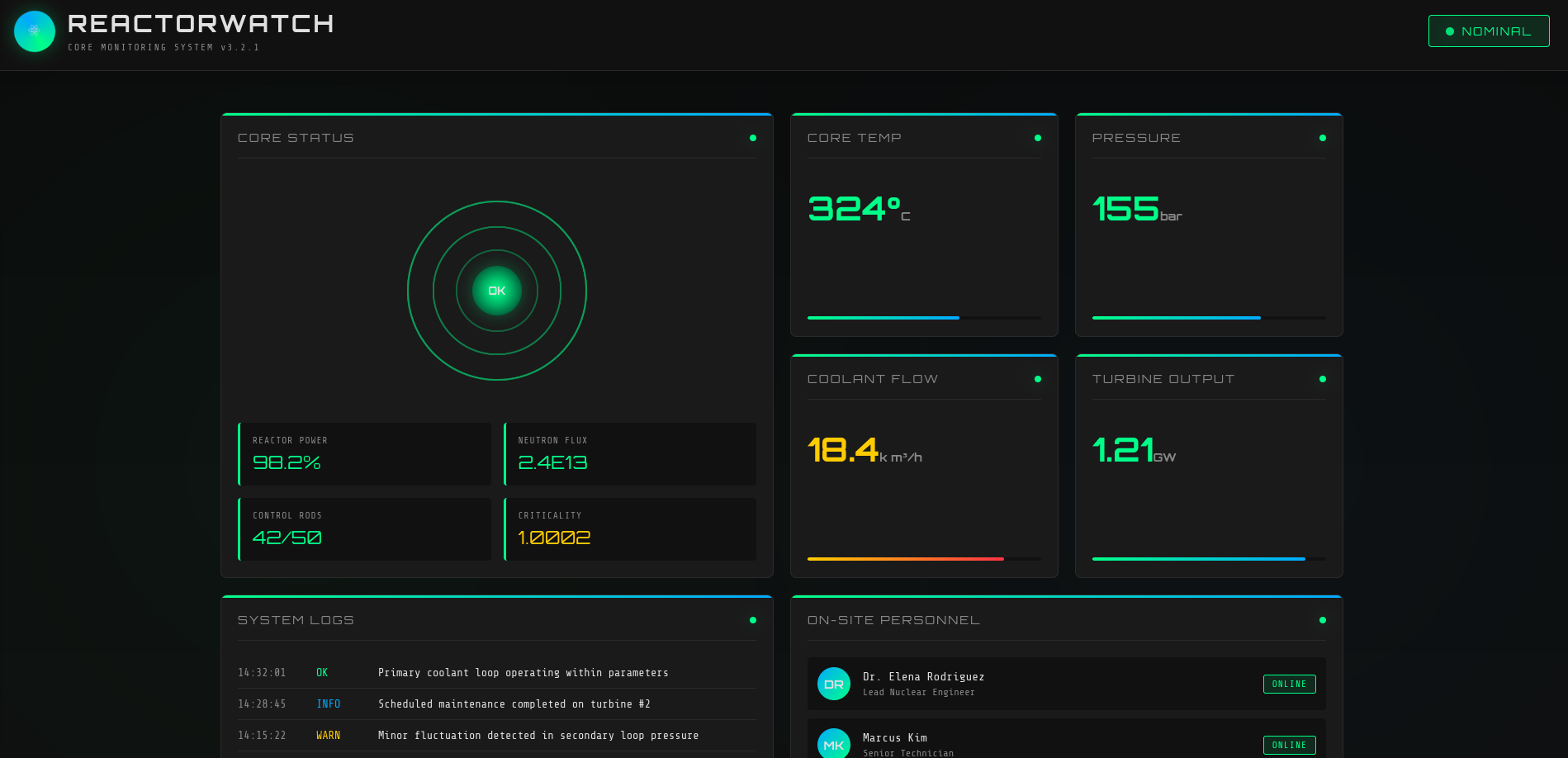Click the Core Status panel indicator dot
This screenshot has width=1568, height=758.
click(753, 138)
